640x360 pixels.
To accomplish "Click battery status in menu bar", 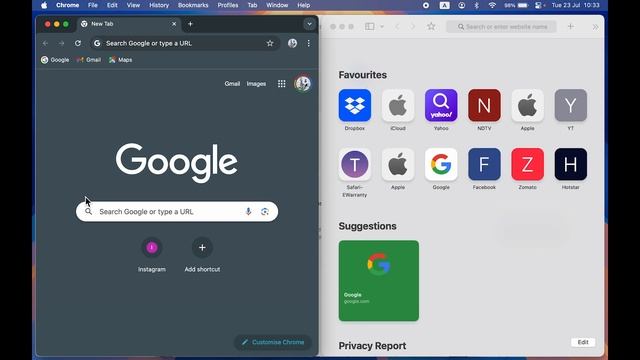I will (516, 5).
